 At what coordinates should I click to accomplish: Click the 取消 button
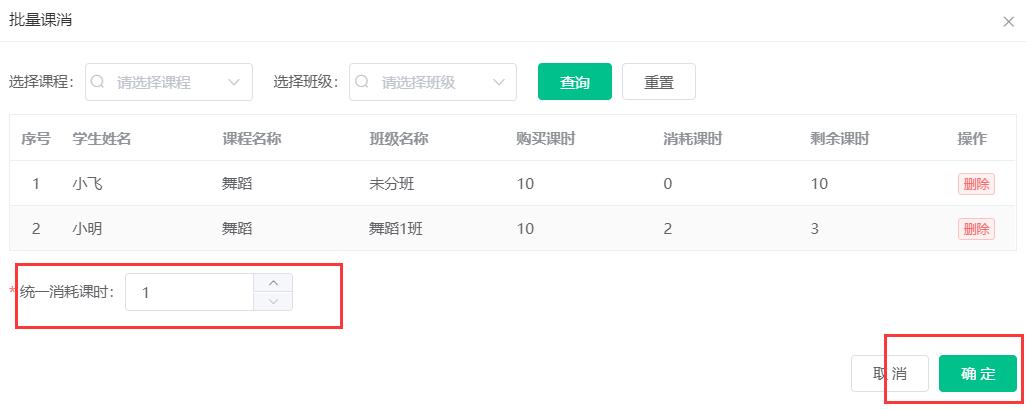(890, 374)
